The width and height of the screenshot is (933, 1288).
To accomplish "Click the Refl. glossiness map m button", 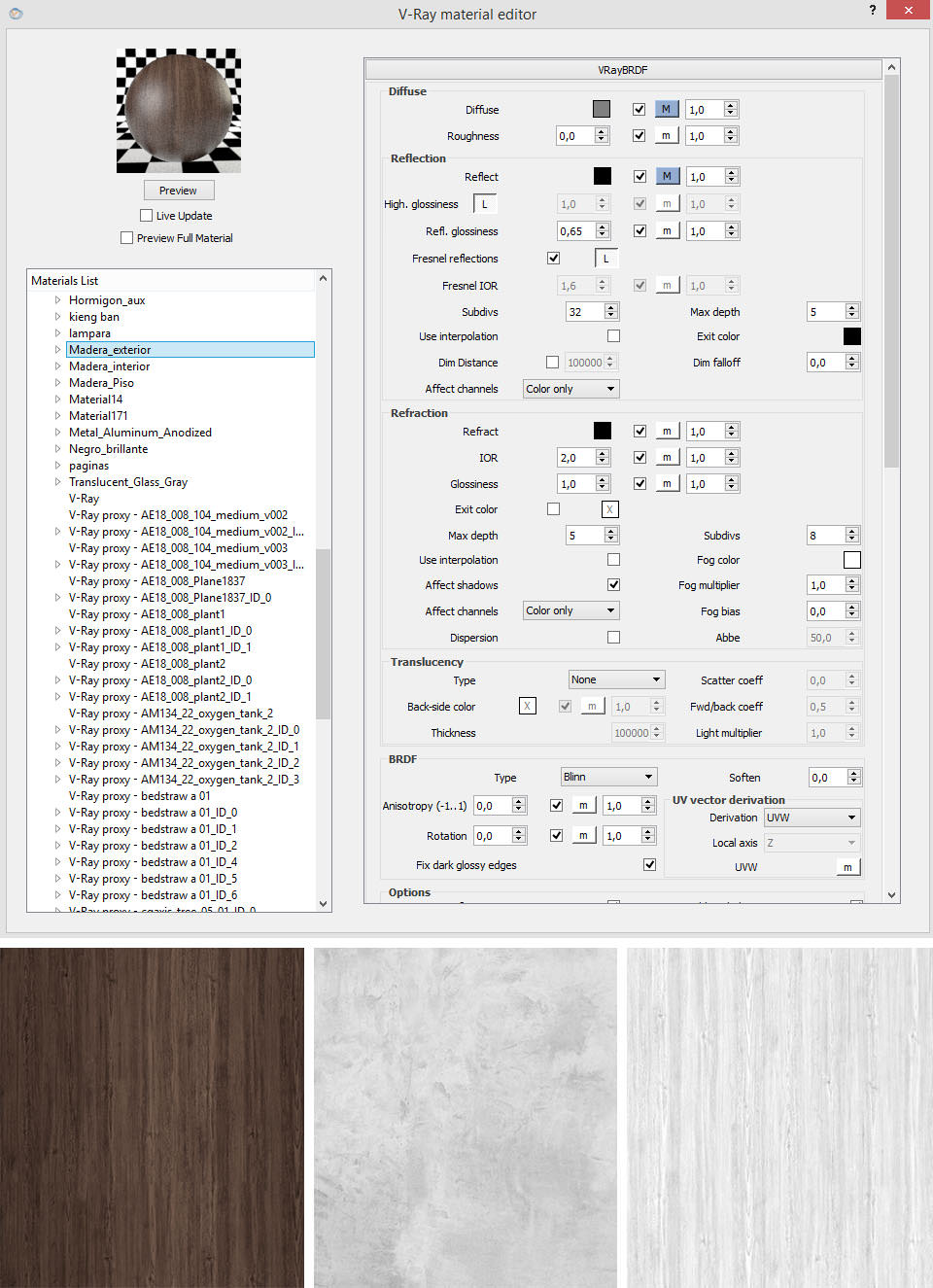I will point(666,231).
